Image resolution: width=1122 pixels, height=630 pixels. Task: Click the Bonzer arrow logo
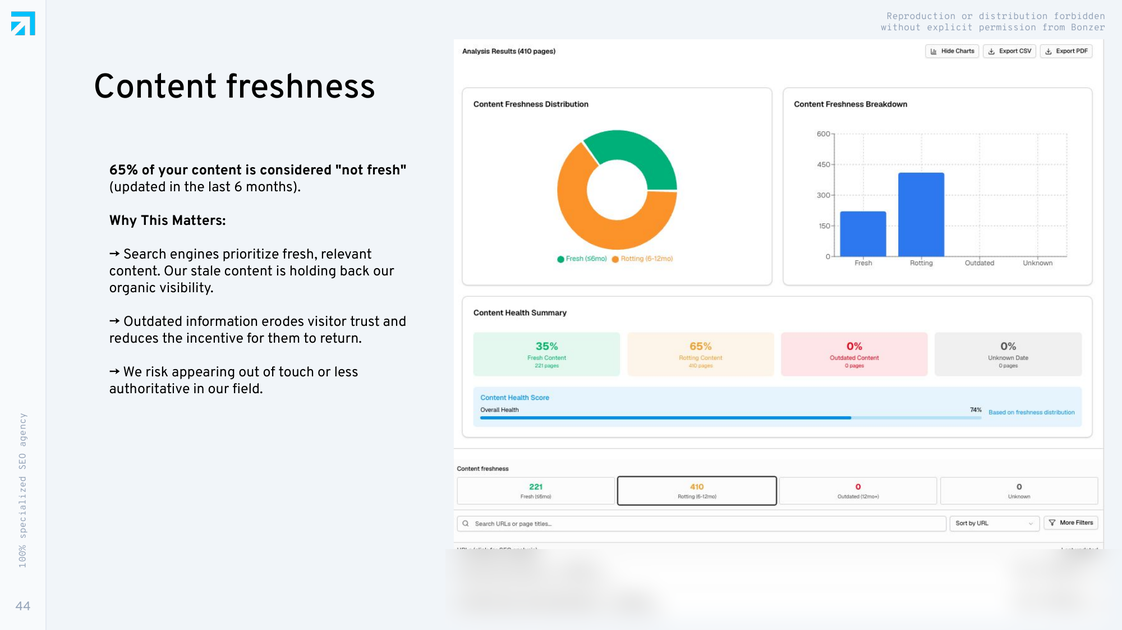coord(23,23)
